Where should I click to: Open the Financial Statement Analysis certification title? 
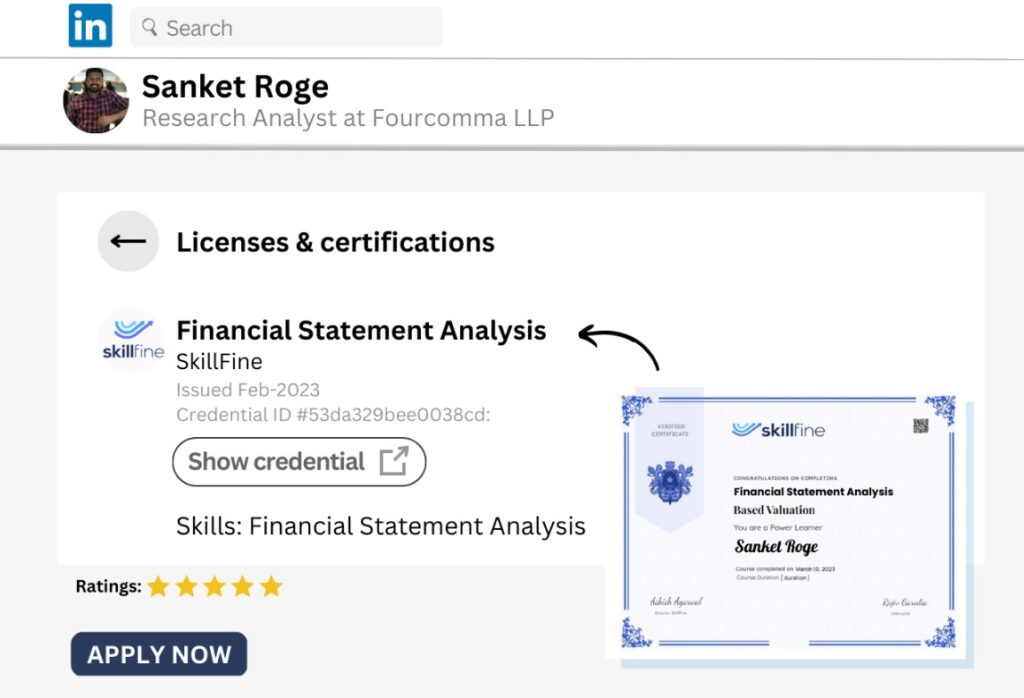[x=361, y=330]
